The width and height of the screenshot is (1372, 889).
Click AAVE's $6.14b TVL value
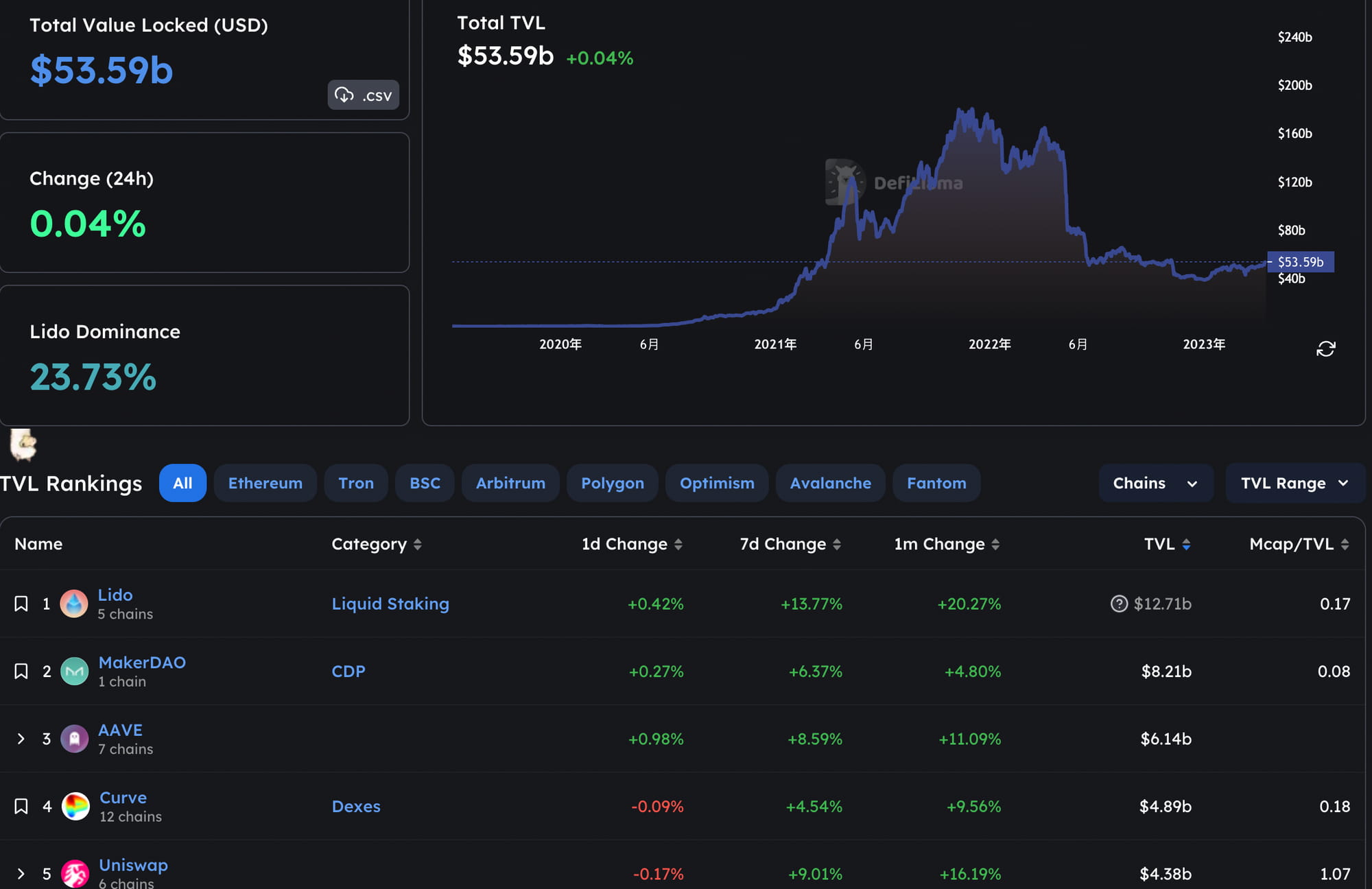coord(1166,739)
